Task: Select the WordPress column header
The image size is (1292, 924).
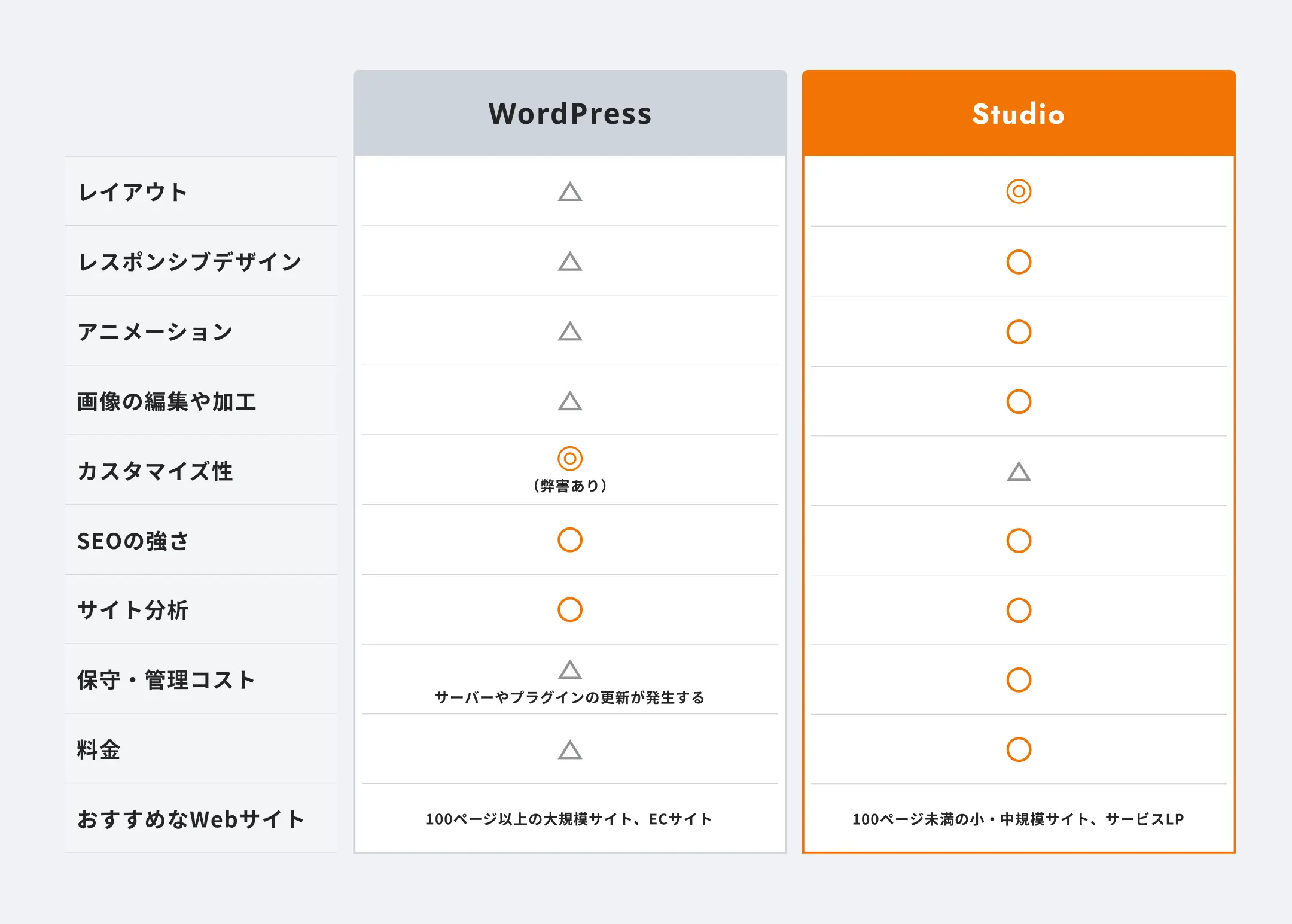Action: (x=569, y=114)
